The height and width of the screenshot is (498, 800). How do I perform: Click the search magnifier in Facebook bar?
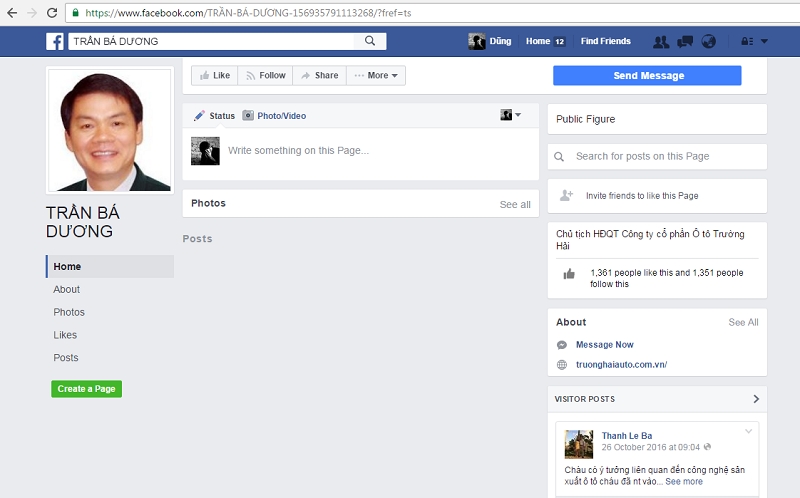[x=370, y=41]
